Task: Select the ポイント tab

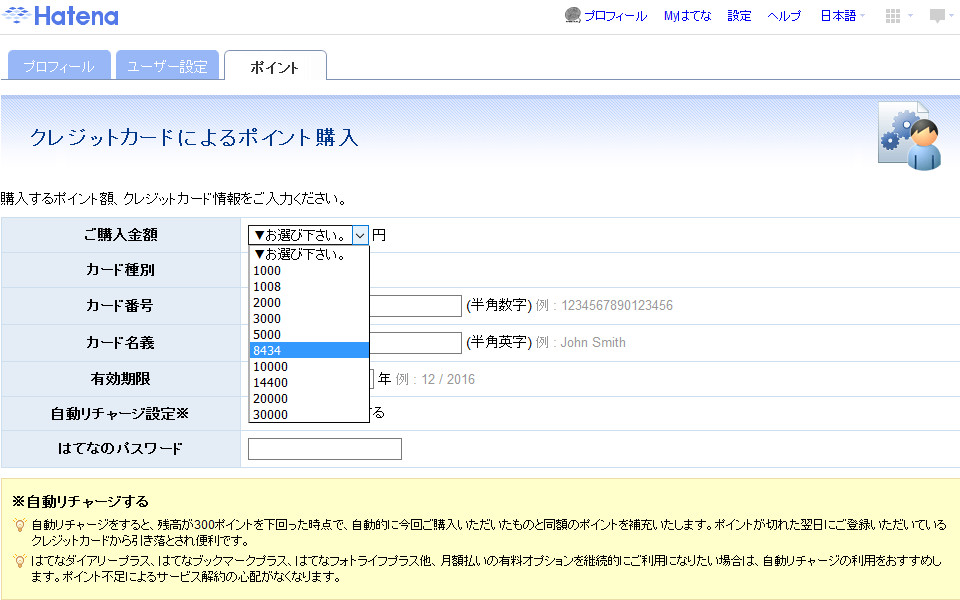Action: tap(275, 66)
